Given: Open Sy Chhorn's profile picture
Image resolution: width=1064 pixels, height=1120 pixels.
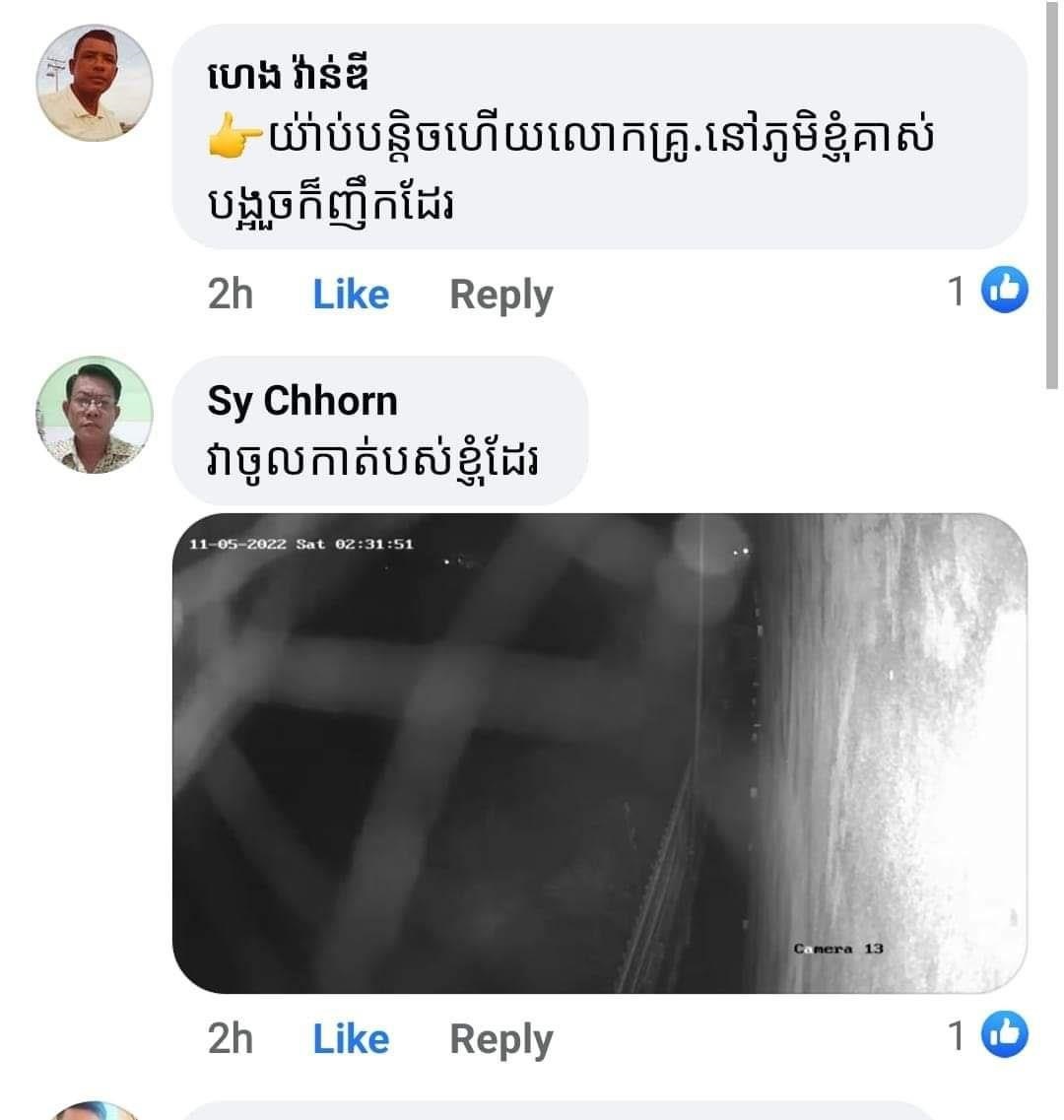Looking at the screenshot, I should click(95, 415).
